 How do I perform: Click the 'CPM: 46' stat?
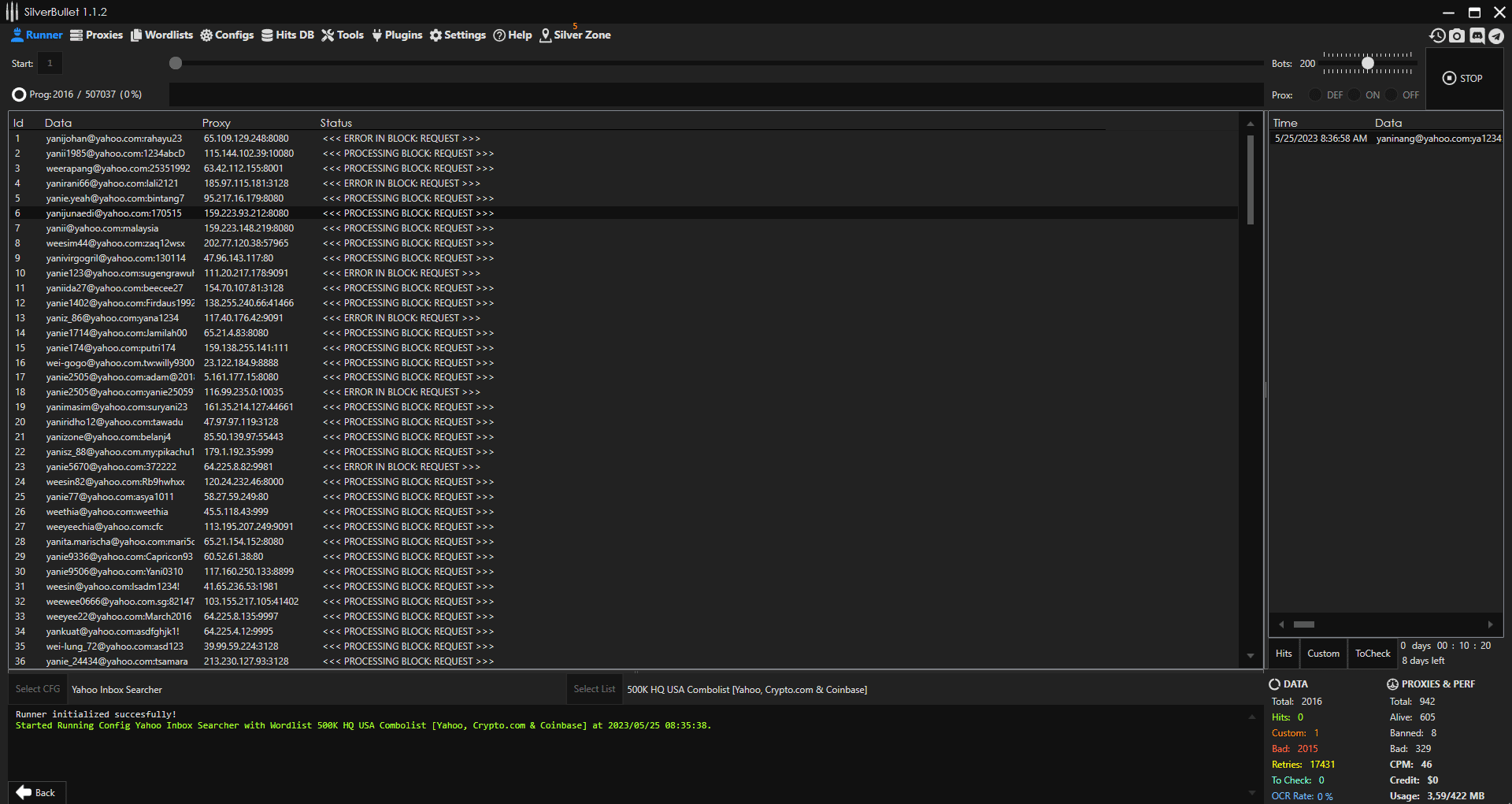coord(1411,765)
